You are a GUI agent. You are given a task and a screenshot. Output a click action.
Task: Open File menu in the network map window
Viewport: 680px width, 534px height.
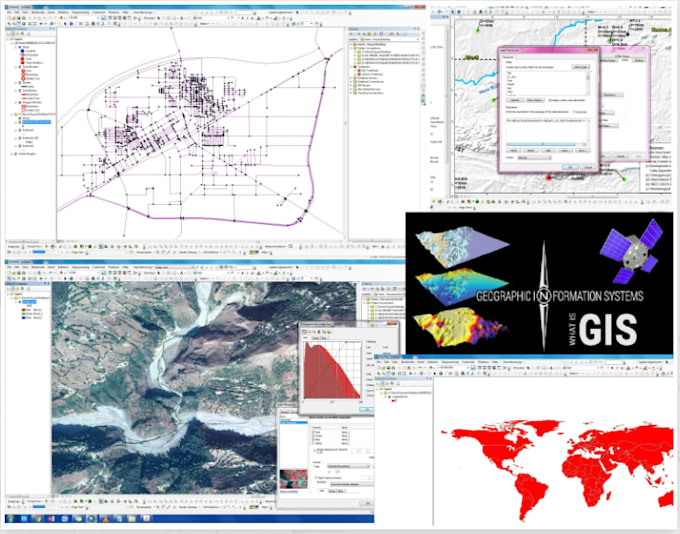tap(10, 12)
